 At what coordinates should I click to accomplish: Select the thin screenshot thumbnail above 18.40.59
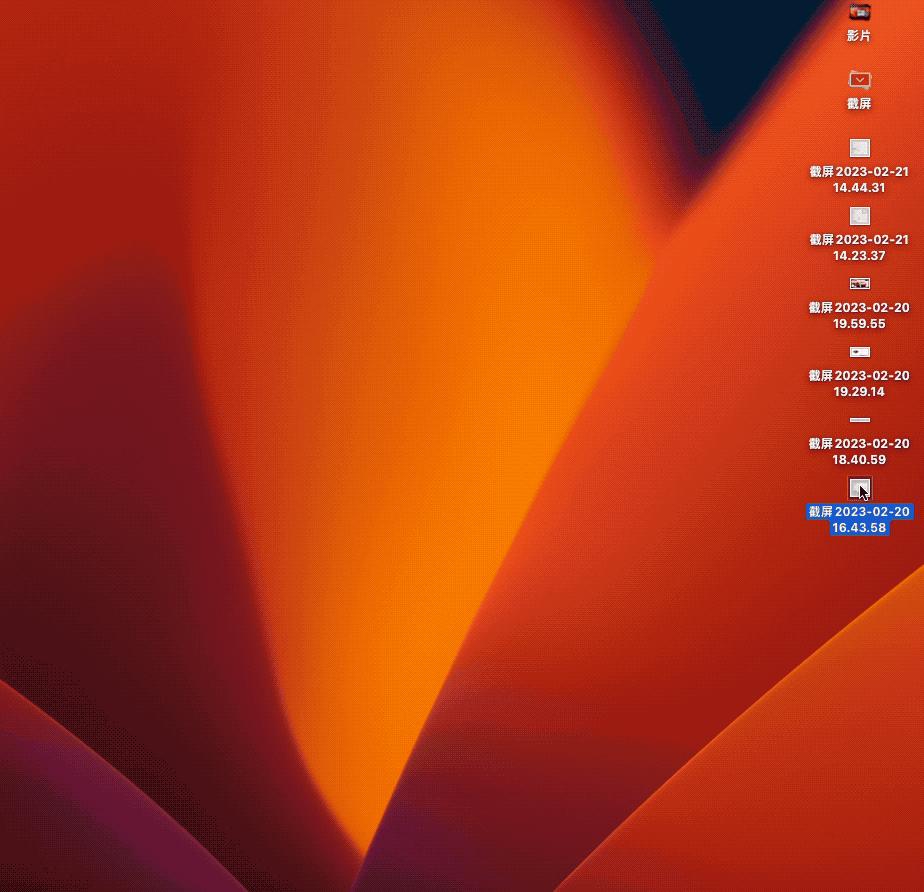(859, 420)
